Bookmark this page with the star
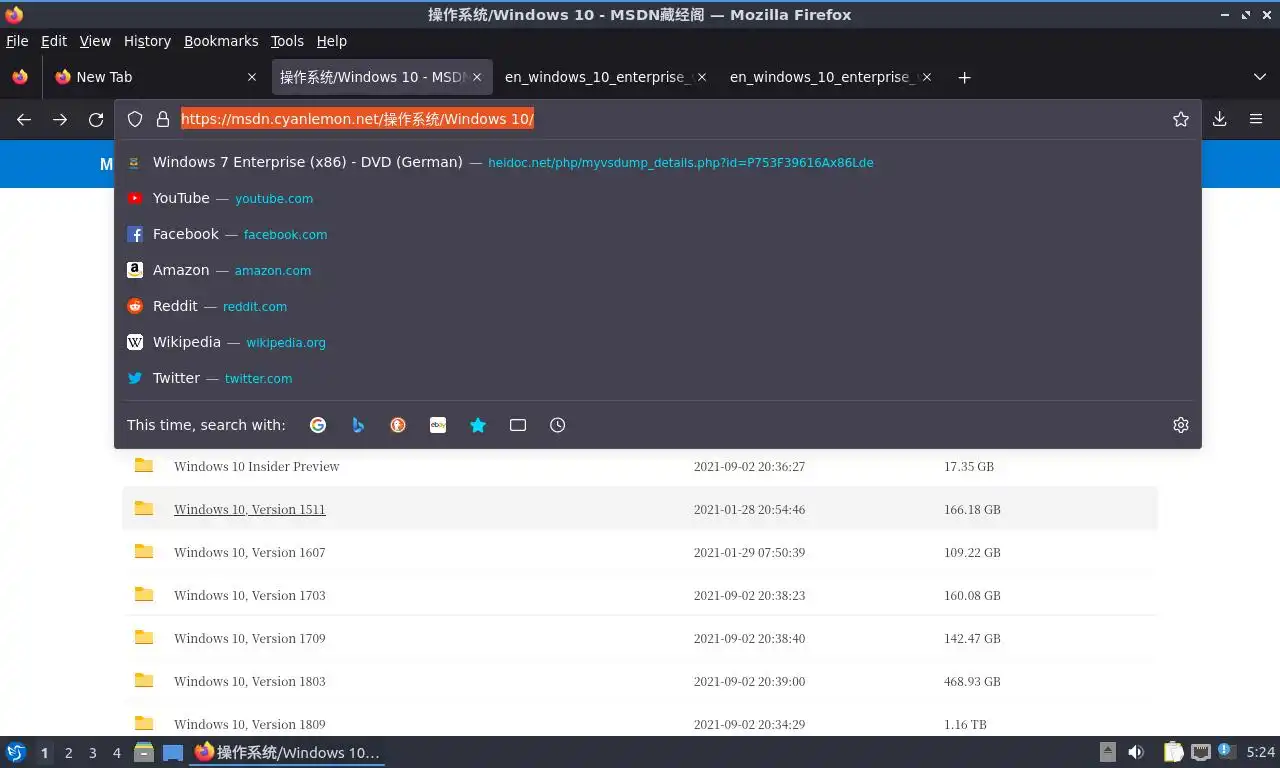 pyautogui.click(x=1181, y=119)
